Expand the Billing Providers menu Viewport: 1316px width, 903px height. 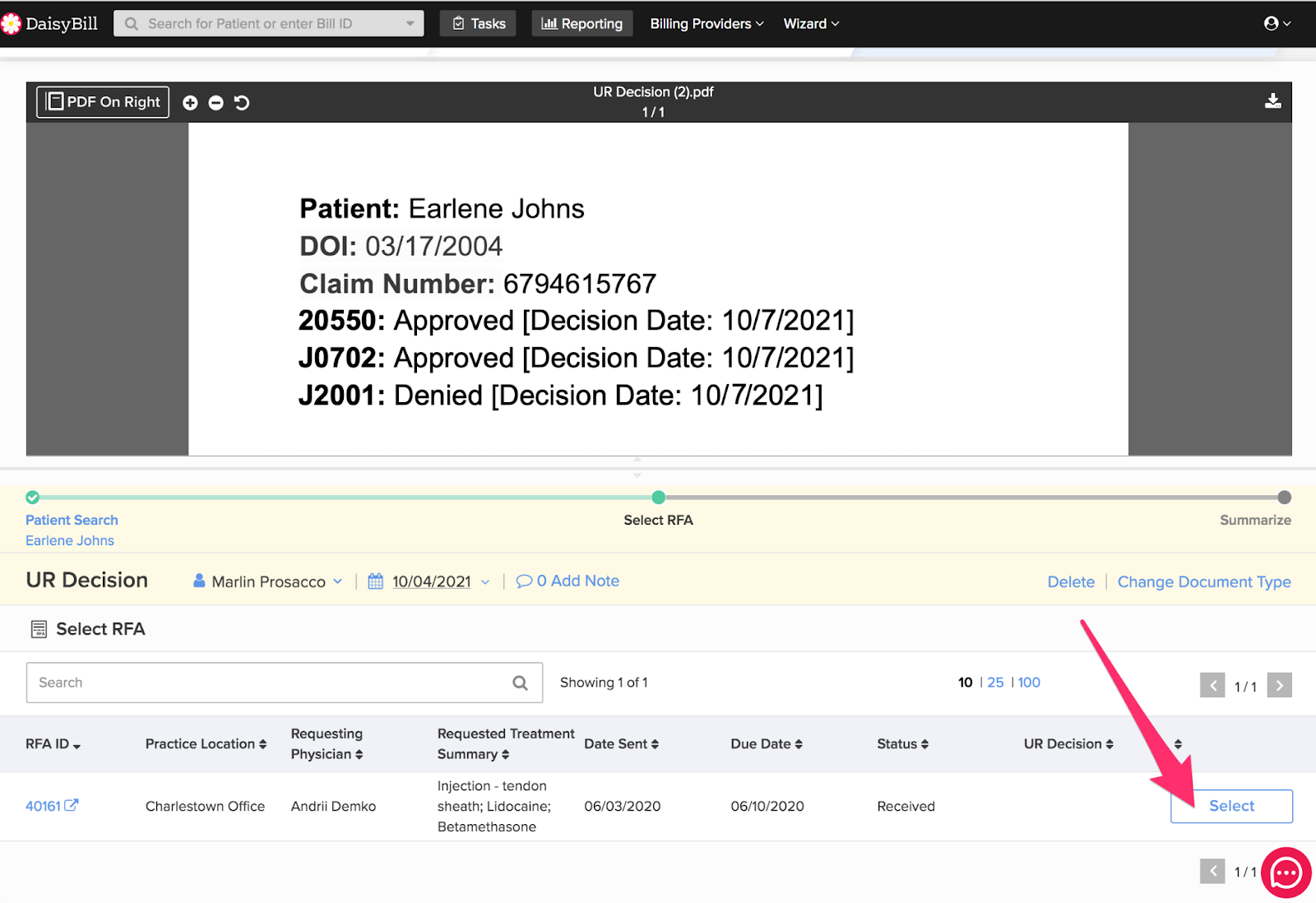coord(707,24)
